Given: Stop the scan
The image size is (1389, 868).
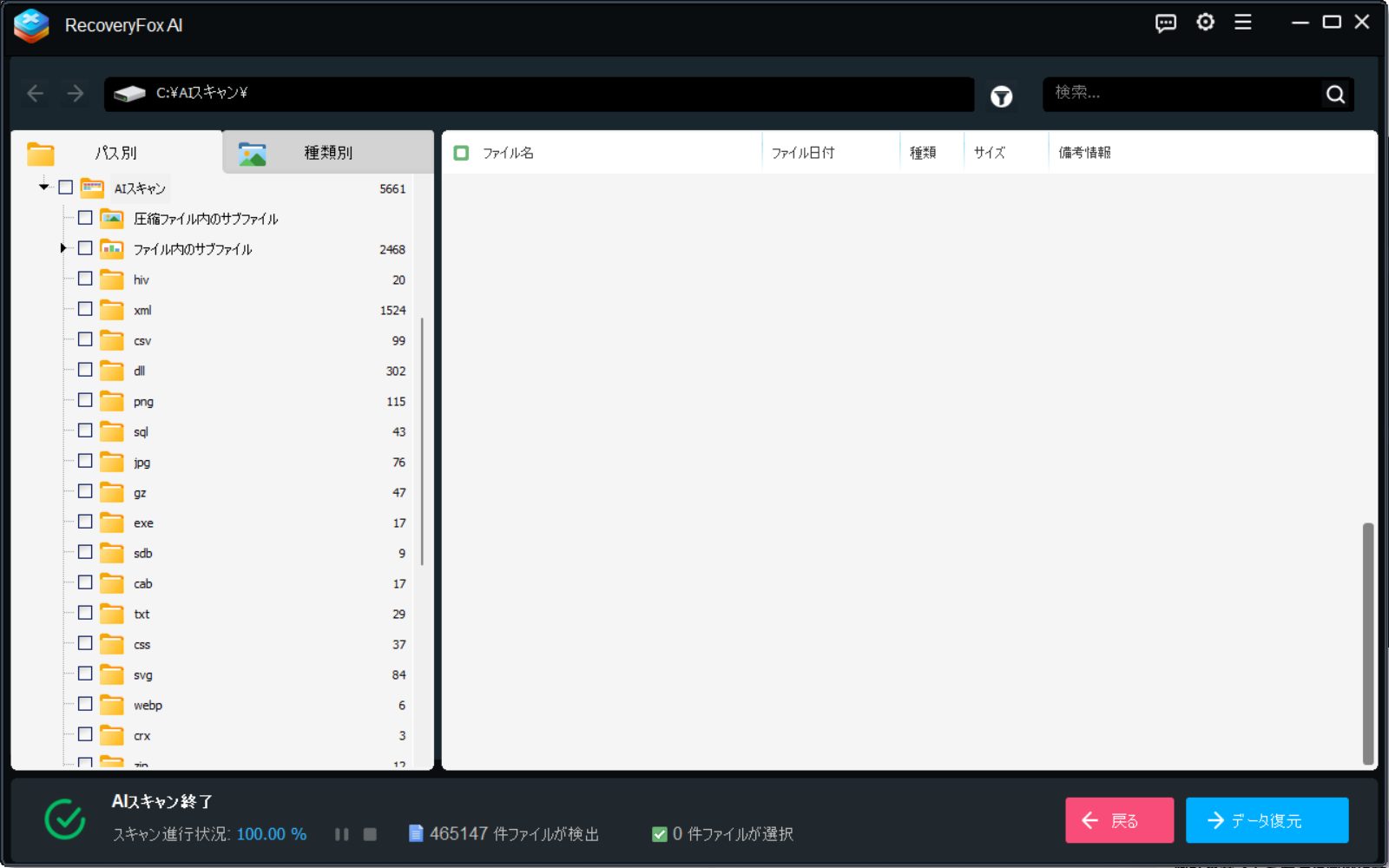Looking at the screenshot, I should pyautogui.click(x=370, y=834).
